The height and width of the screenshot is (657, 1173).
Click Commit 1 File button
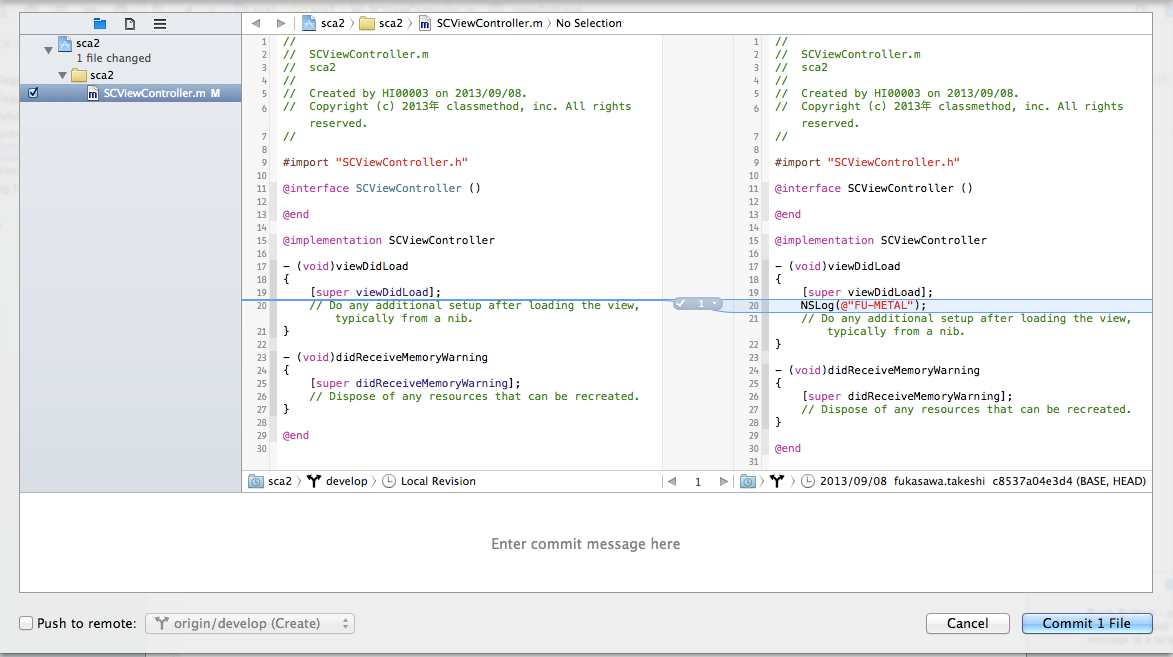pyautogui.click(x=1086, y=623)
